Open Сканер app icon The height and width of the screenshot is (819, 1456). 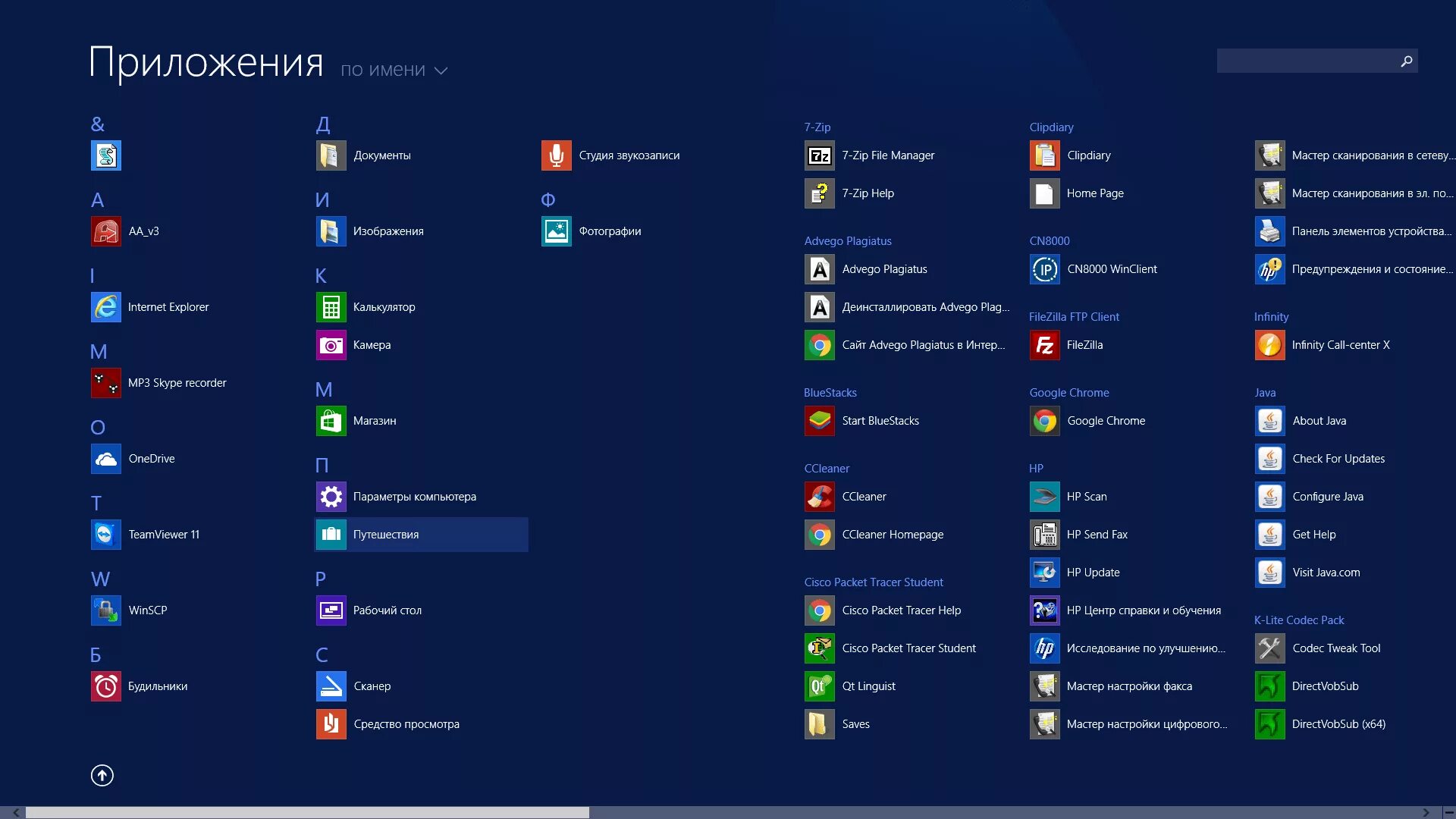pyautogui.click(x=331, y=686)
